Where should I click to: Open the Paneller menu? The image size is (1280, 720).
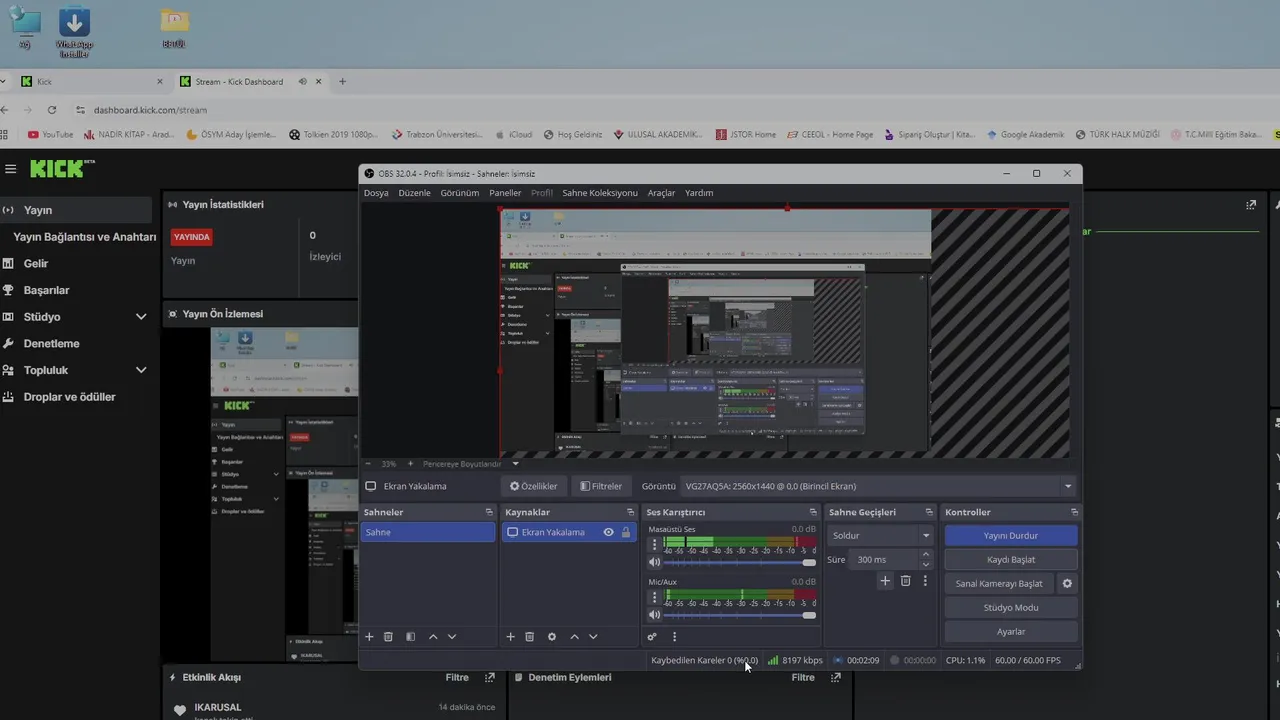(505, 193)
